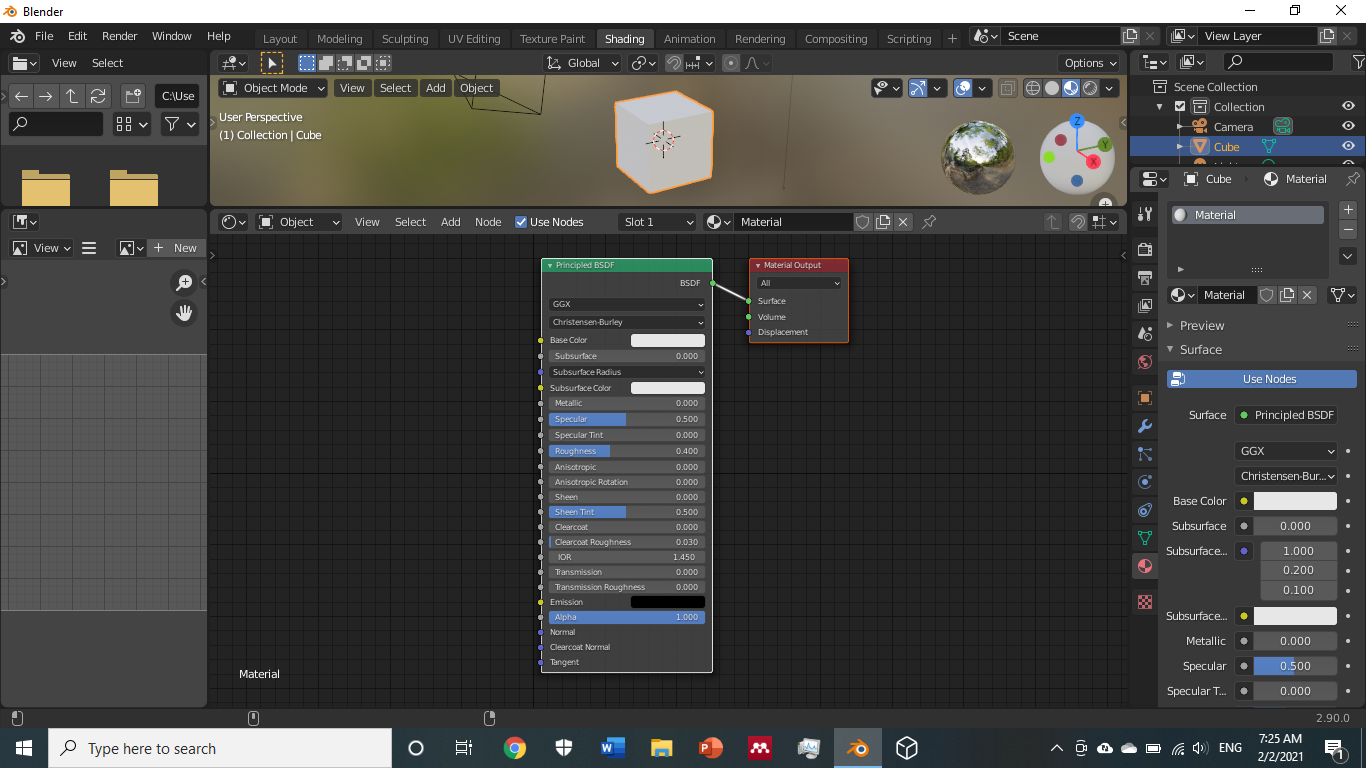
Task: Click Fake User shield in node editor header
Action: 862,222
